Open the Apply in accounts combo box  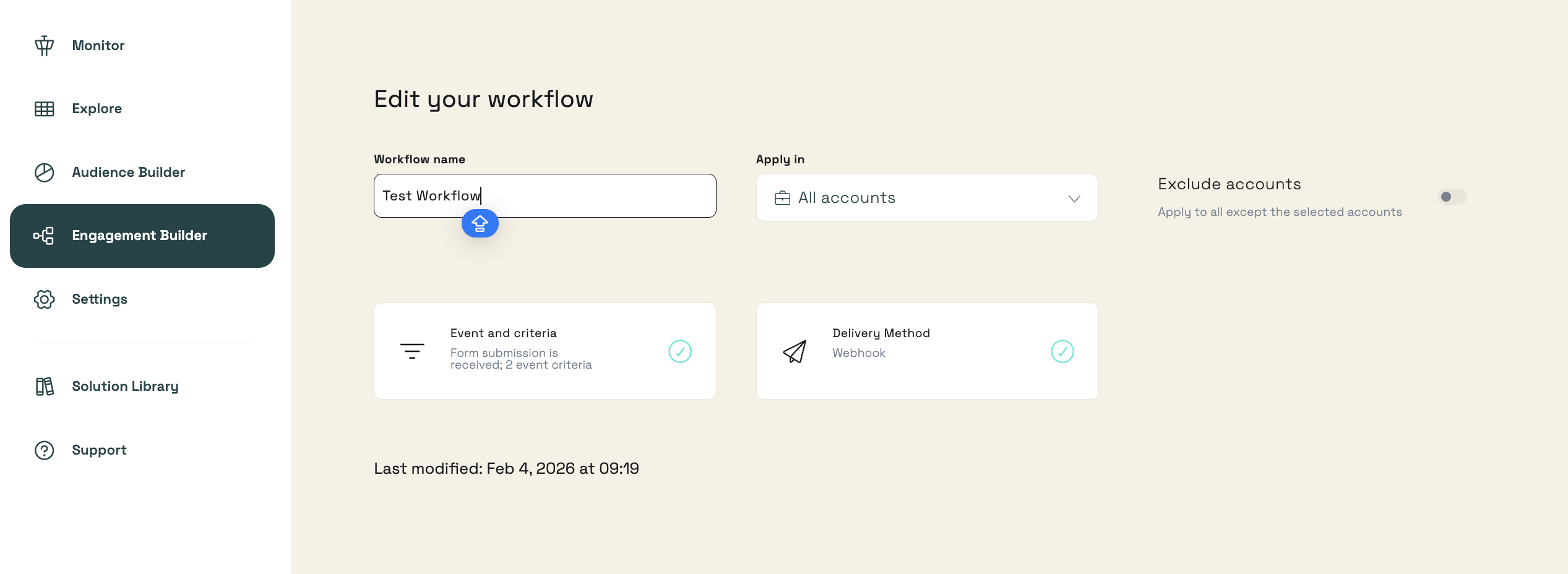927,198
